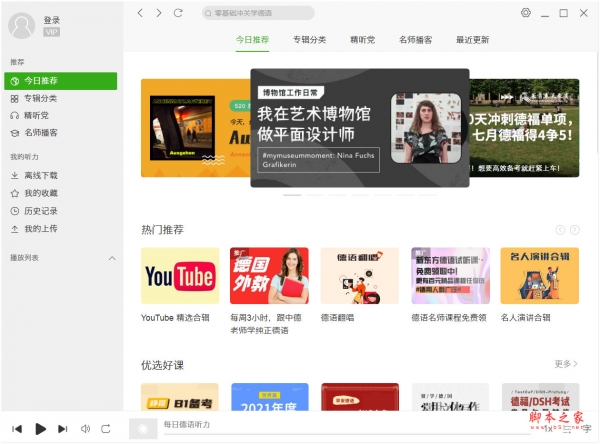This screenshot has height=444, width=600.
Task: Open the 2021年度 course card
Action: click(x=270, y=397)
